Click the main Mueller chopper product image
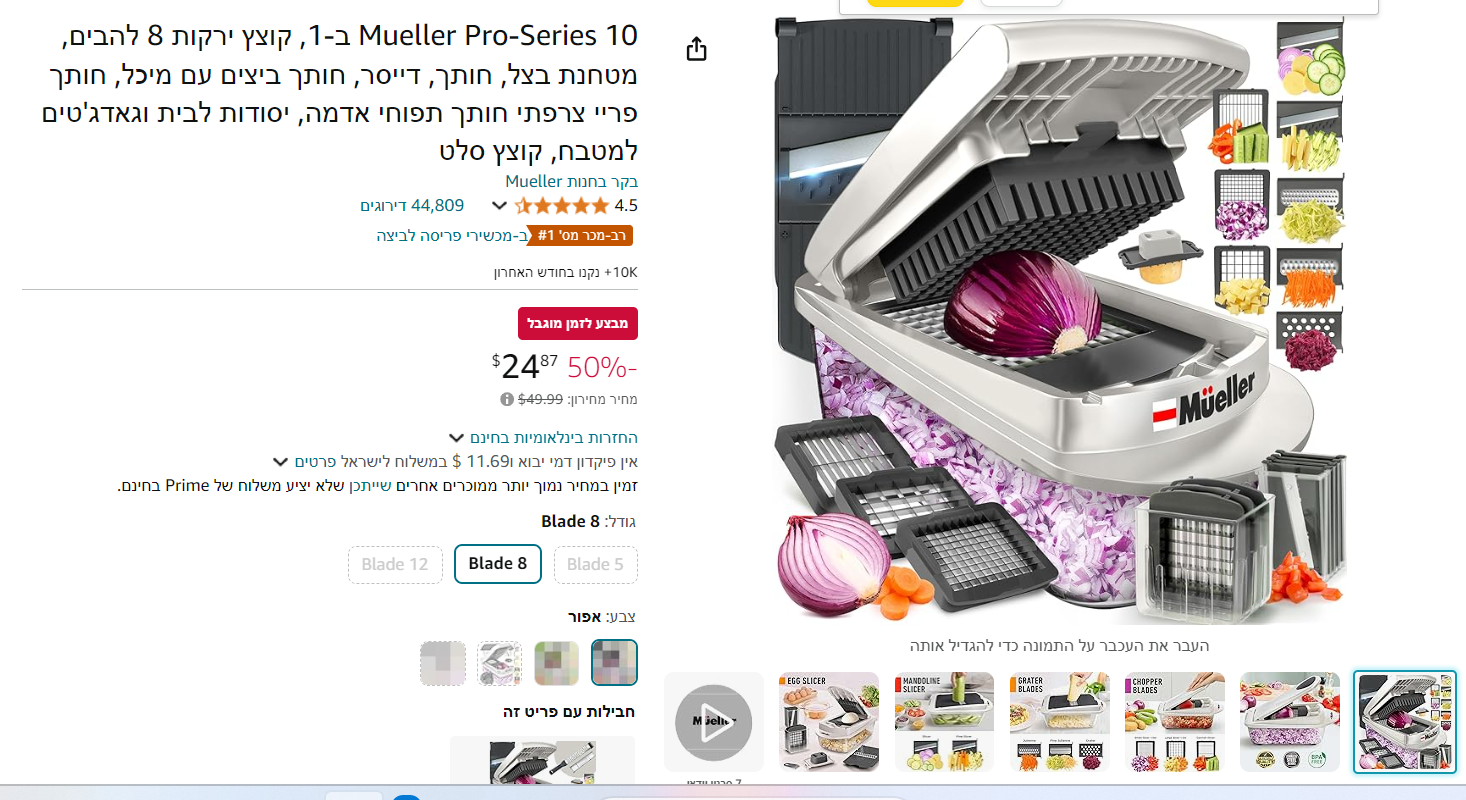The height and width of the screenshot is (800, 1466). [x=1060, y=320]
